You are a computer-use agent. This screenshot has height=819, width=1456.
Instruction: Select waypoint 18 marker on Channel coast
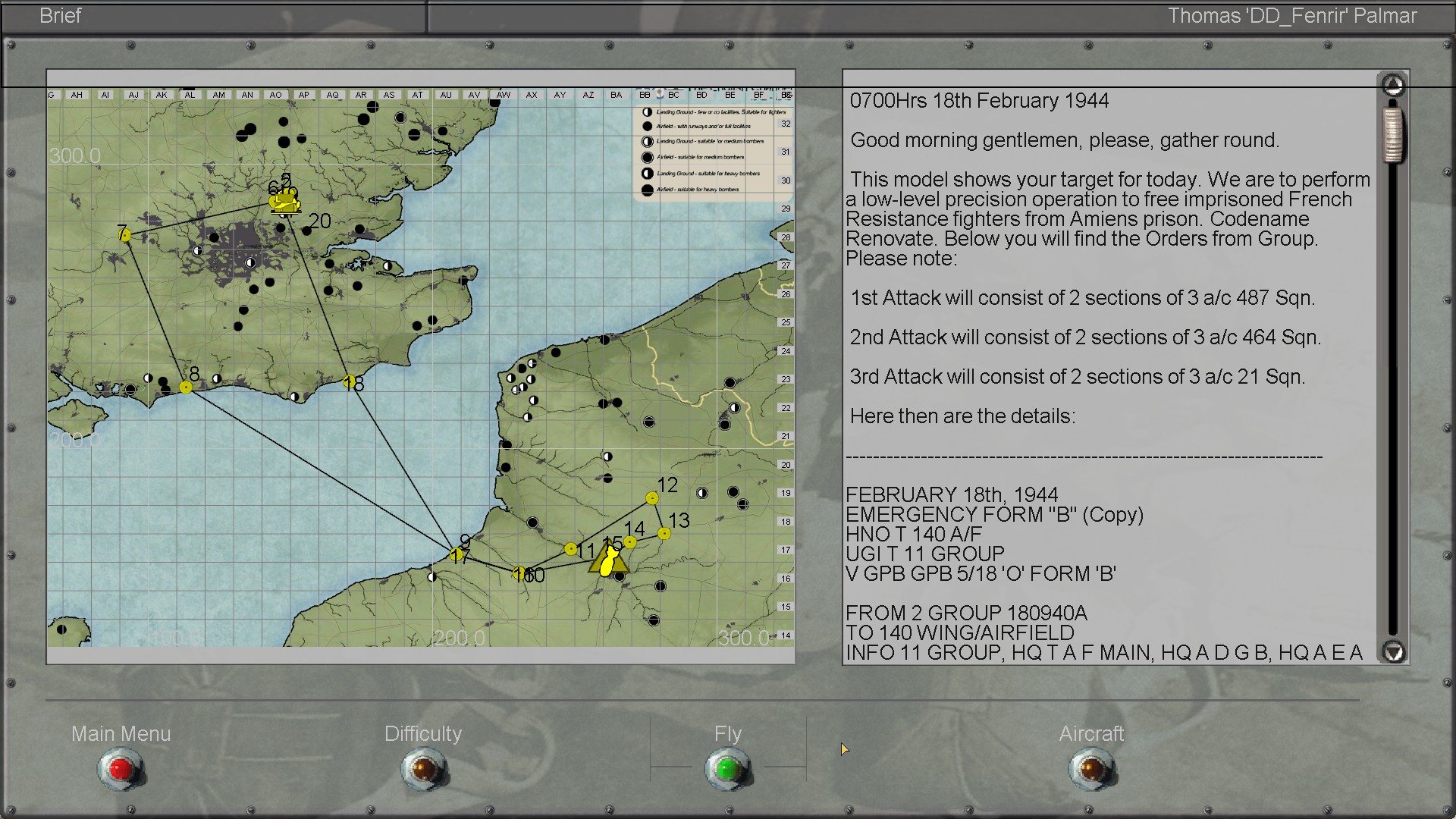[350, 381]
